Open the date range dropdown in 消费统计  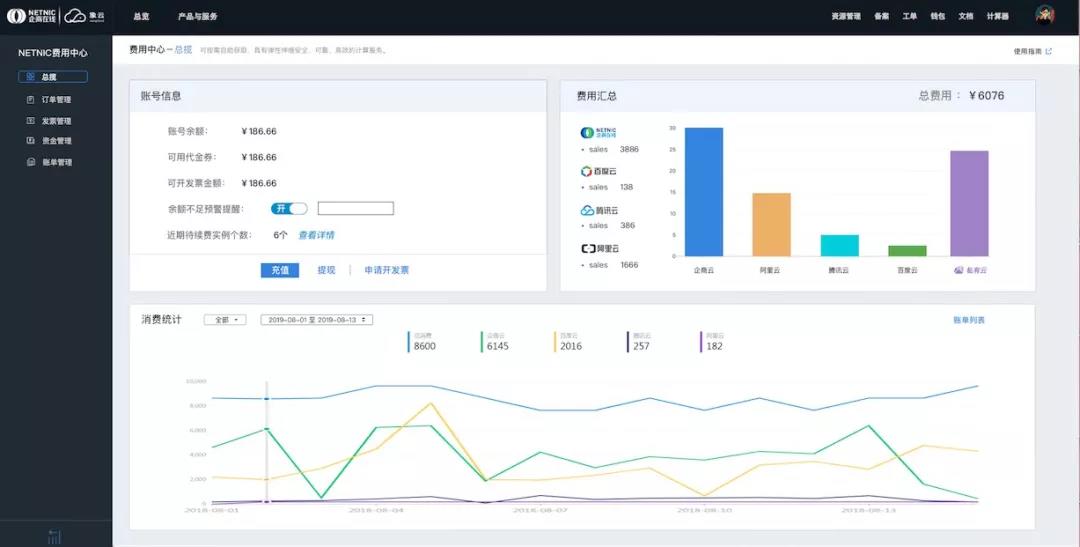click(316, 320)
